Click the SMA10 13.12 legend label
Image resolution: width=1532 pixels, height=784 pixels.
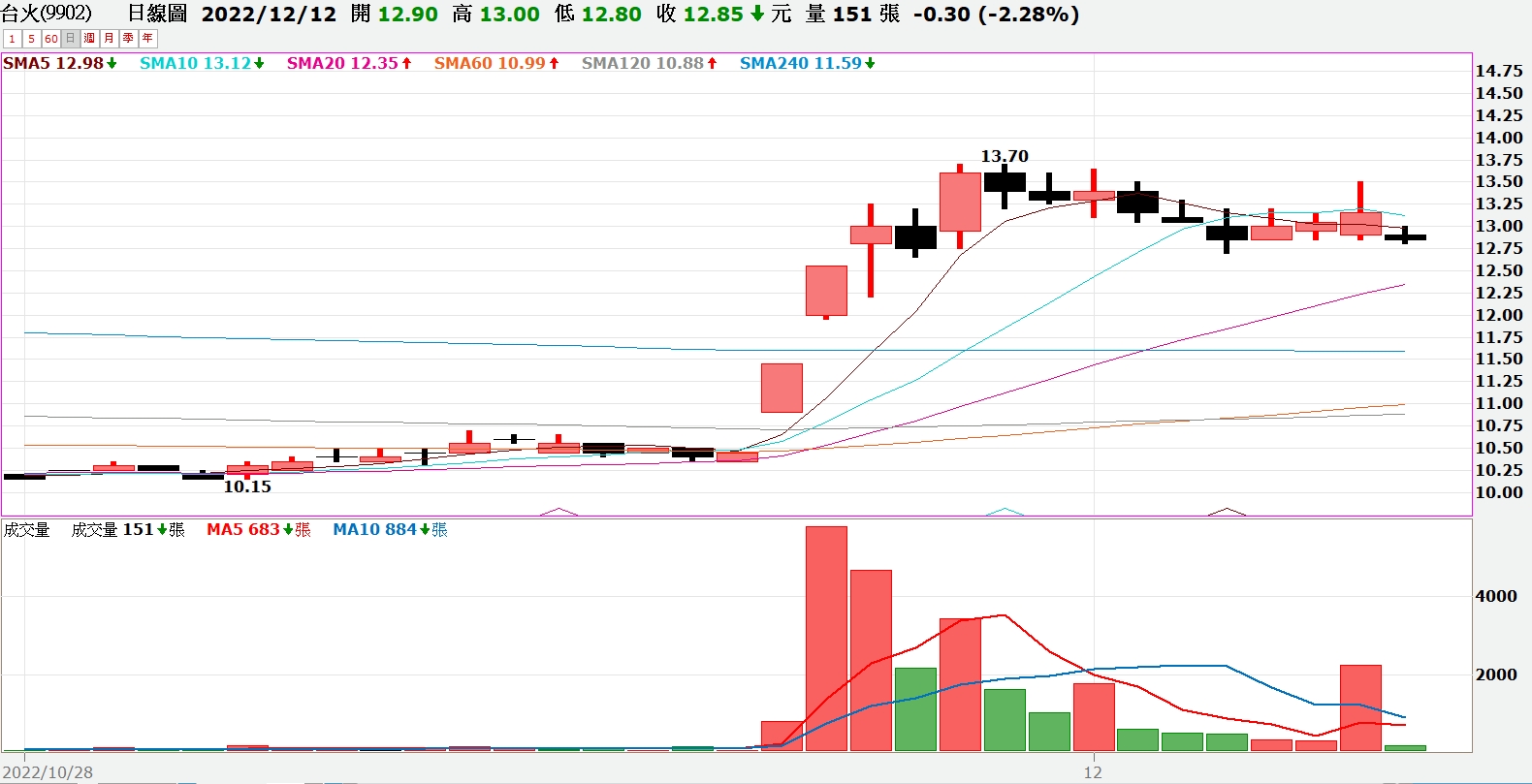click(x=201, y=63)
